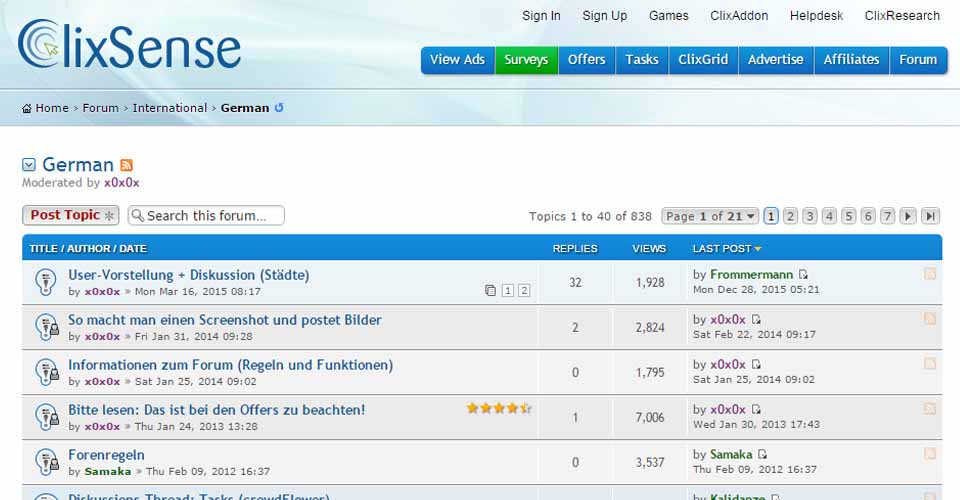The width and height of the screenshot is (960, 500).
Task: Open International breadcrumb link
Action: [x=170, y=108]
